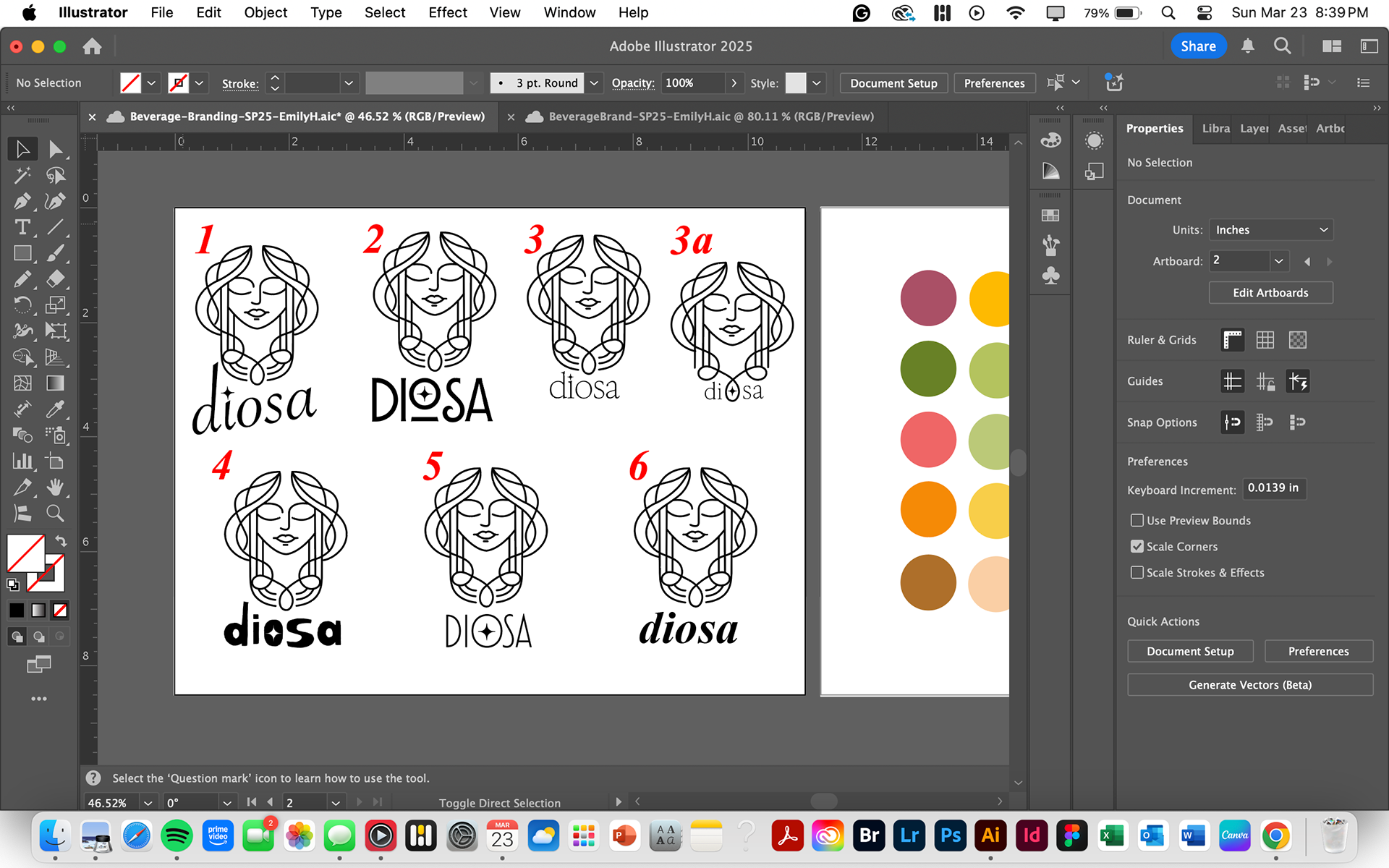Select the Zoom tool
This screenshot has width=1389, height=868.
click(55, 514)
